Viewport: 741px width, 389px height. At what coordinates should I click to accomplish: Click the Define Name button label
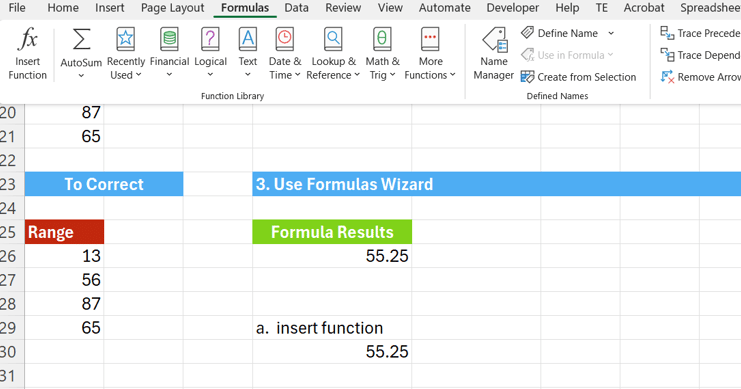[568, 33]
